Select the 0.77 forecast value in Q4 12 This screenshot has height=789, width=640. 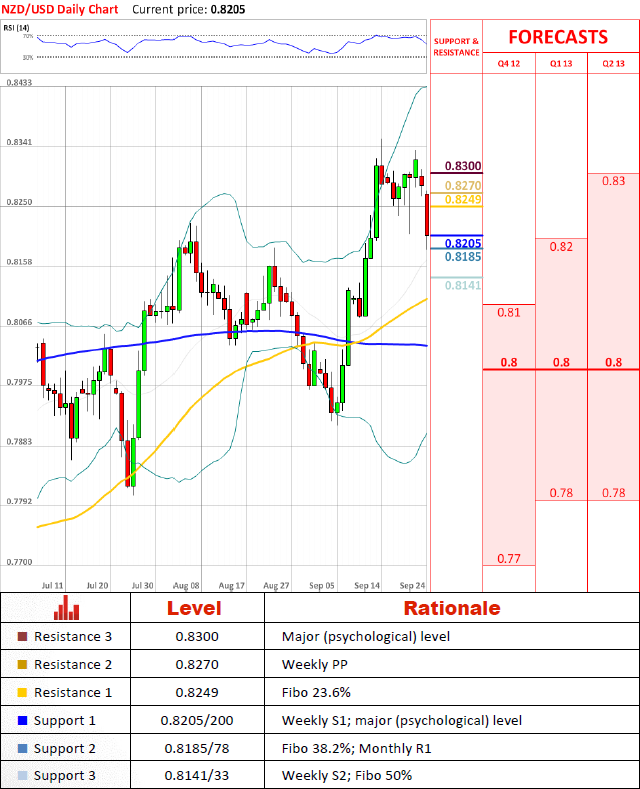click(x=508, y=558)
